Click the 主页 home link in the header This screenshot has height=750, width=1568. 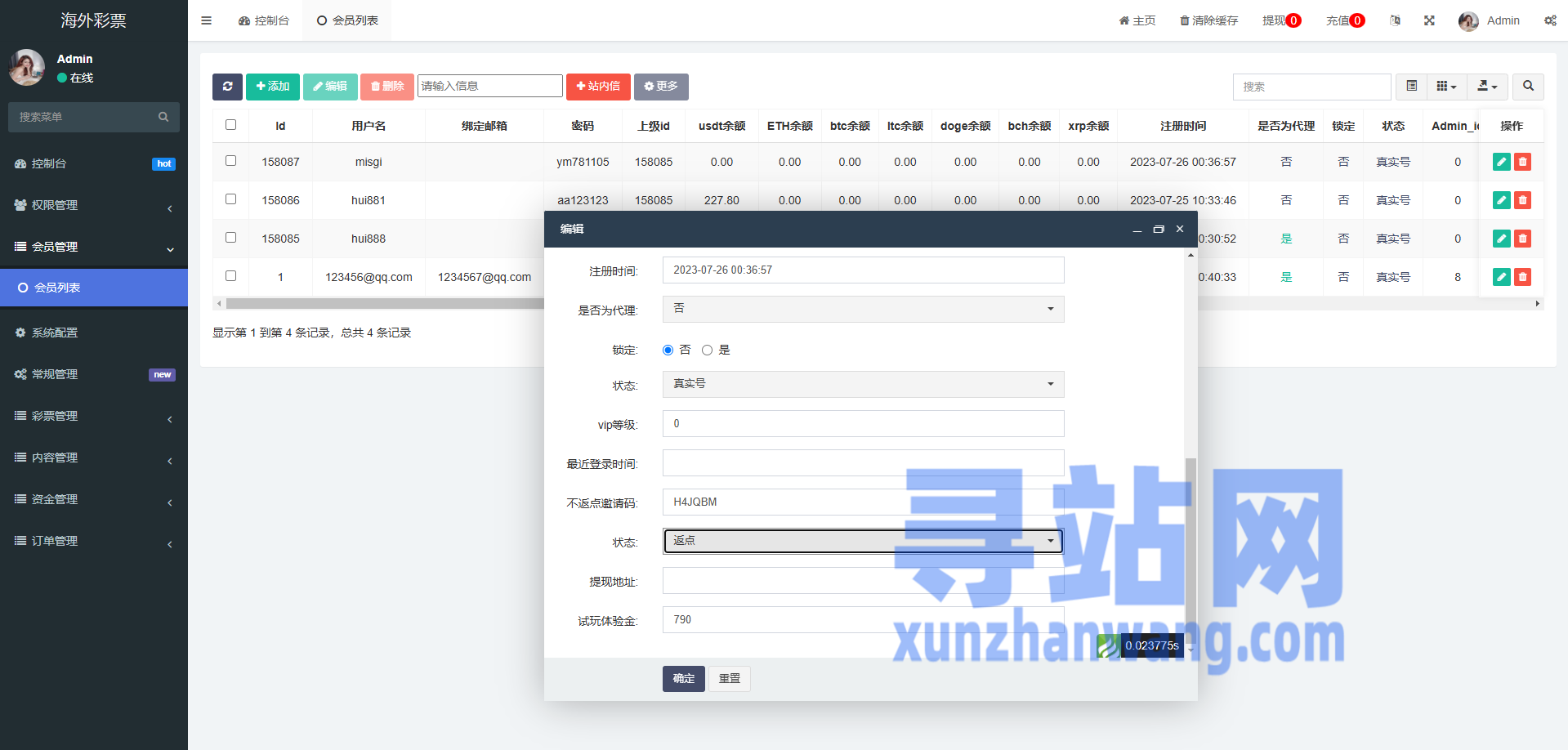tap(1137, 20)
